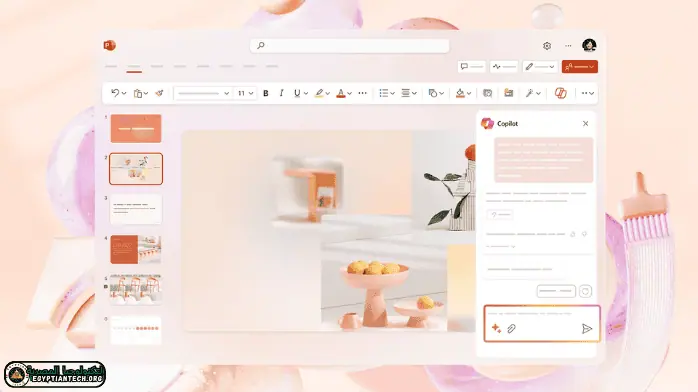Click the small question-mark chip in Copilot
This screenshot has height=392, width=698.
click(x=500, y=215)
